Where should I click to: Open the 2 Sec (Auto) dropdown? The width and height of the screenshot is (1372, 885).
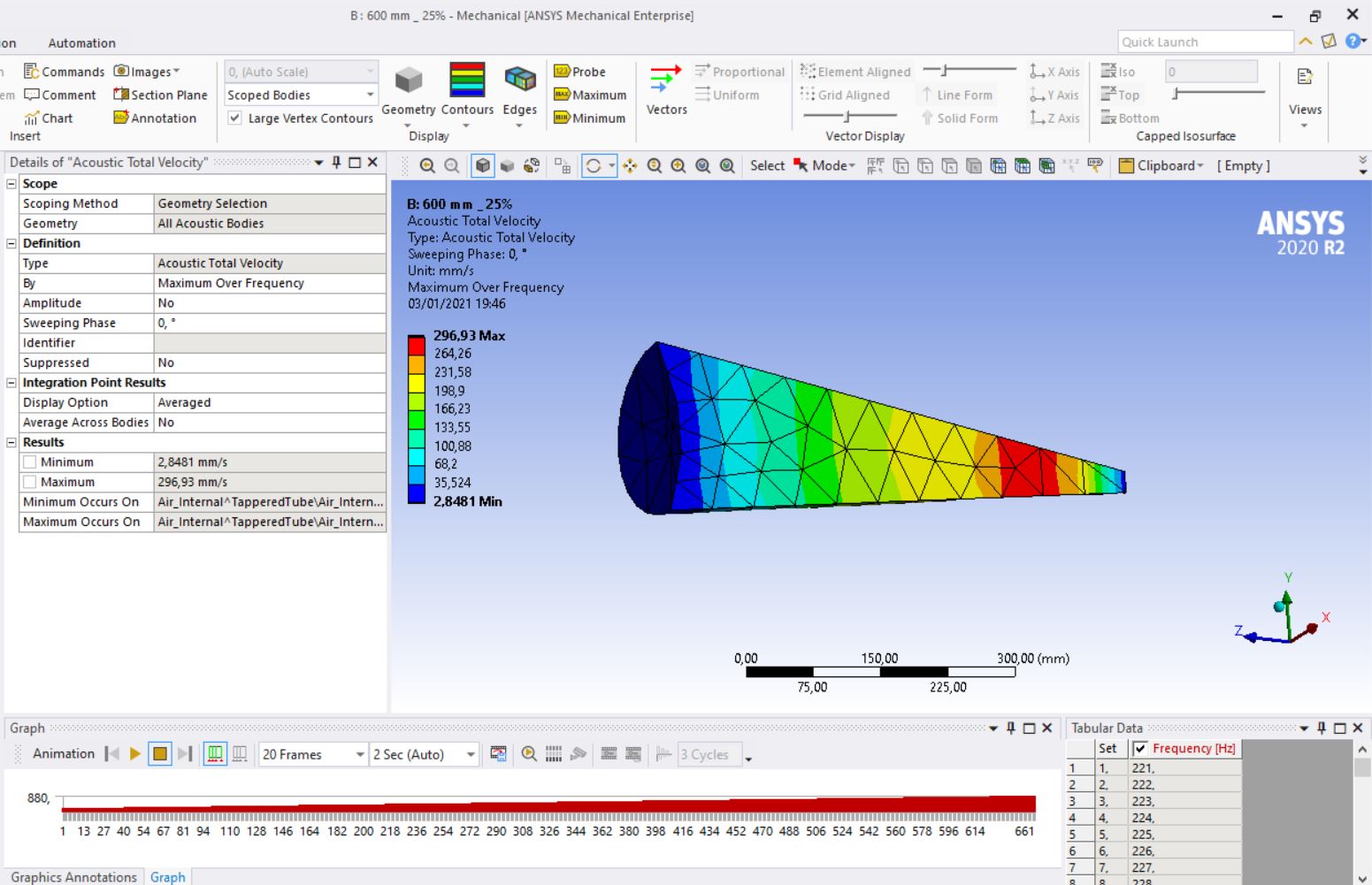pos(425,754)
